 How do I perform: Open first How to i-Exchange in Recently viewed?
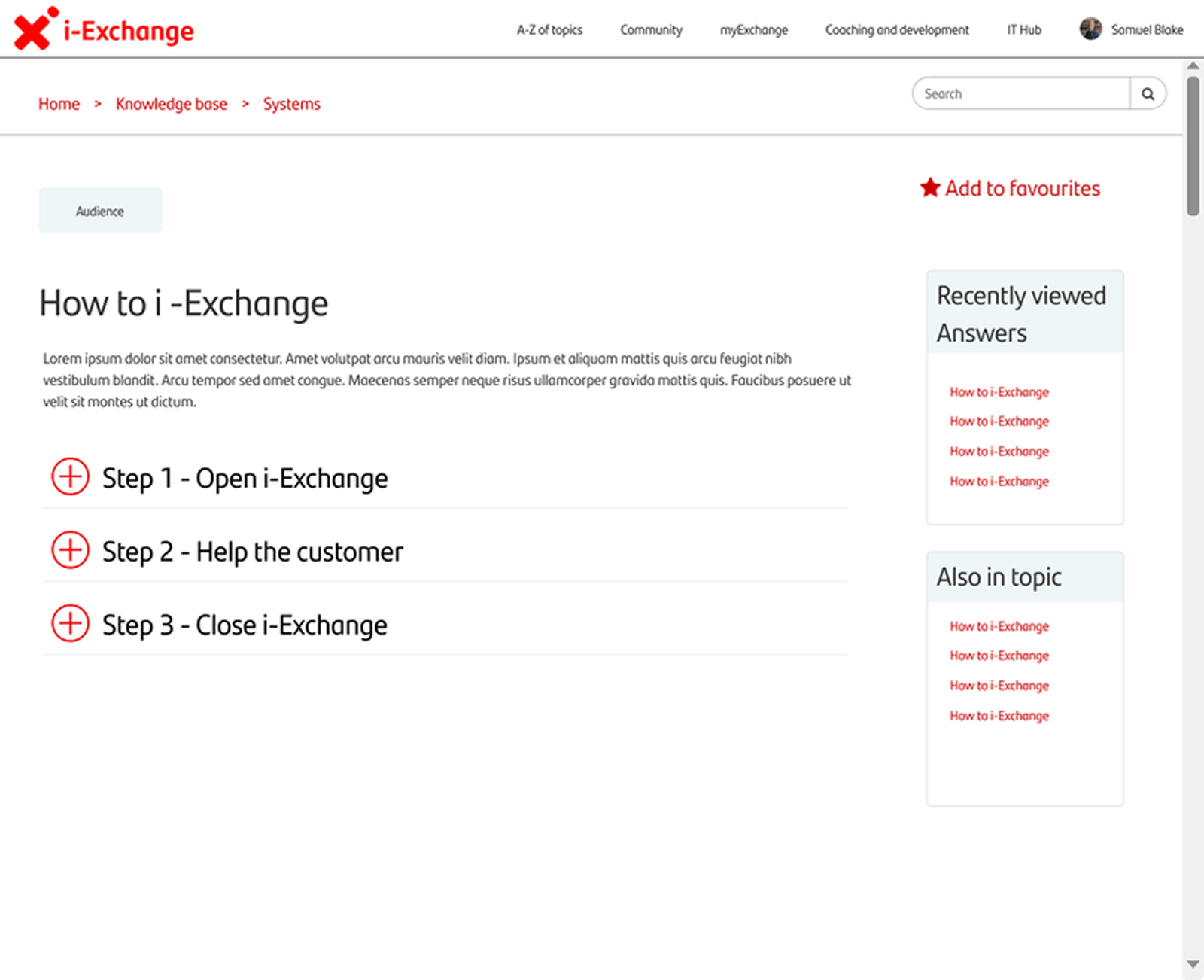999,392
